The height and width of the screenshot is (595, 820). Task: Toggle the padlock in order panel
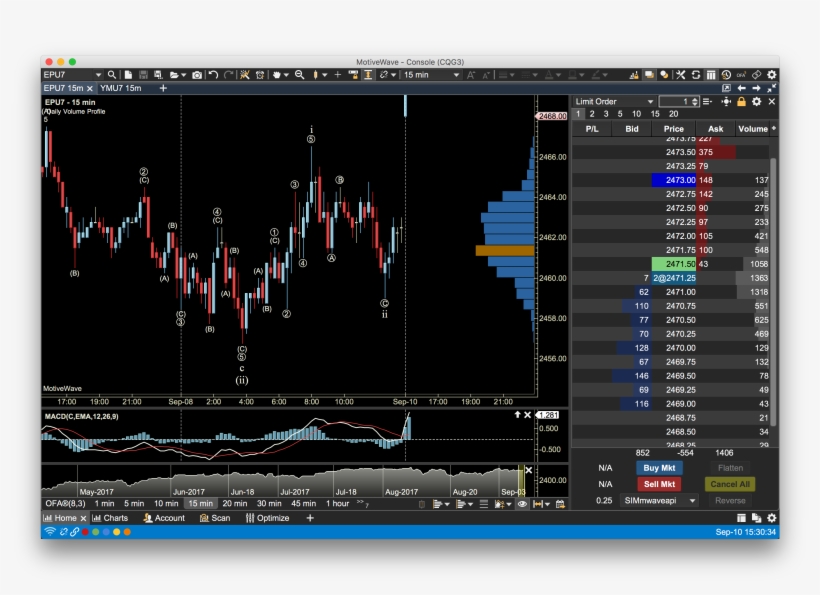(x=741, y=101)
